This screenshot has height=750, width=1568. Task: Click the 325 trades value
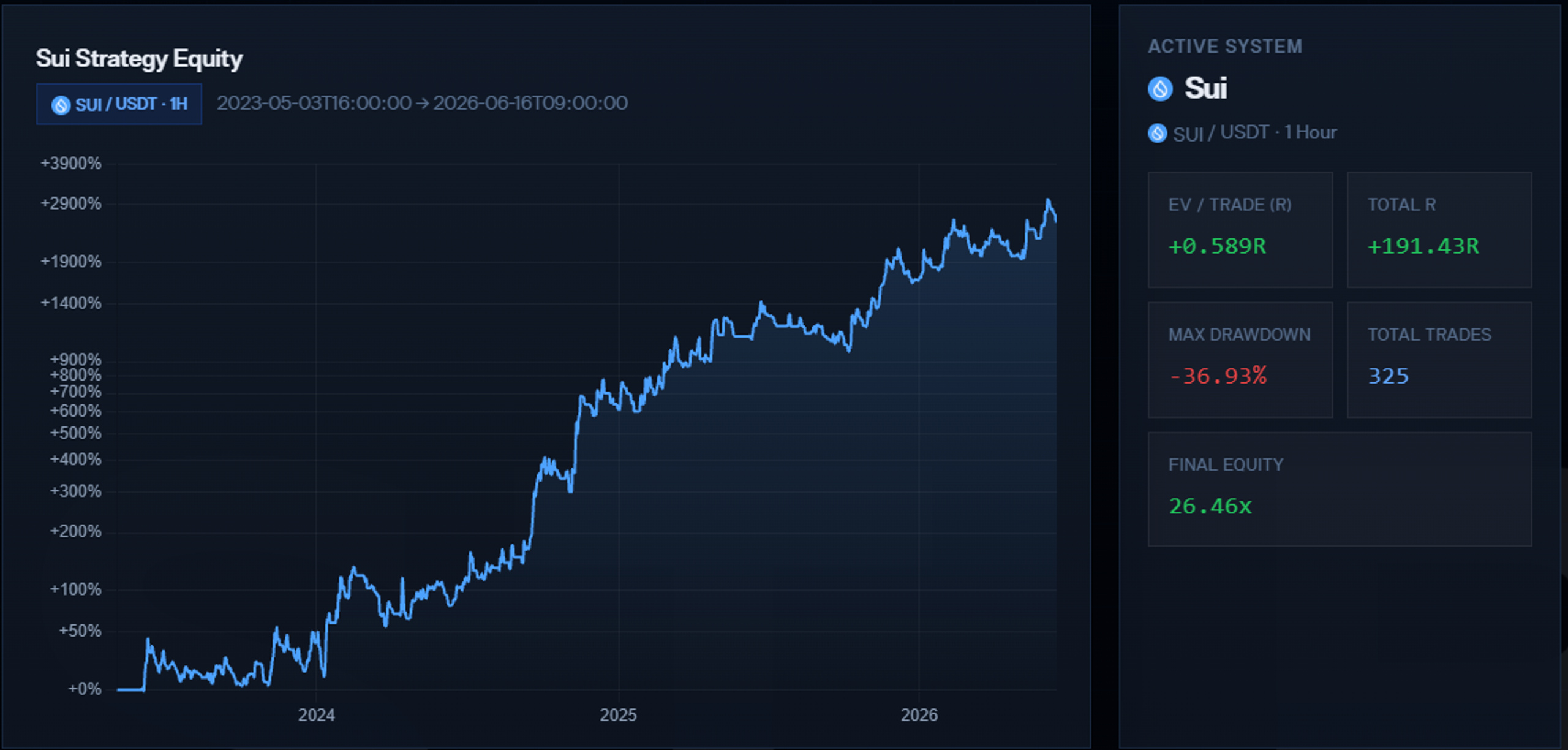[x=1389, y=376]
